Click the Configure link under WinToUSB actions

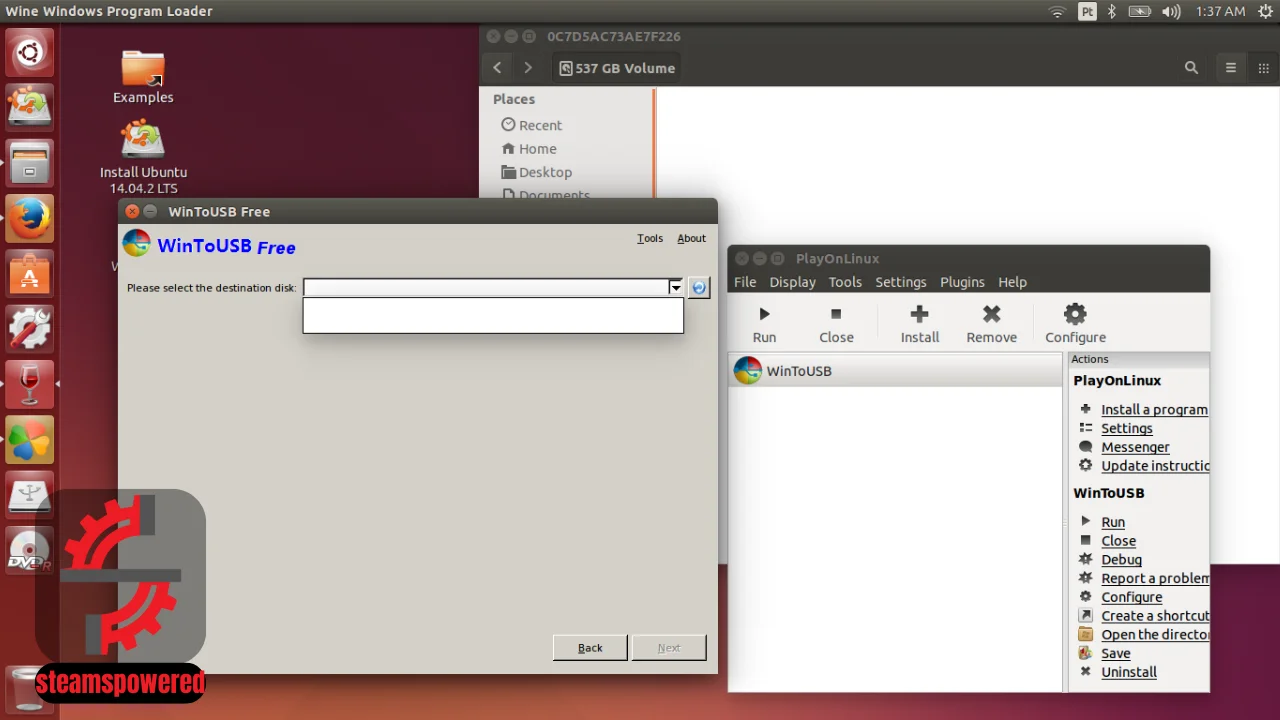click(1131, 597)
